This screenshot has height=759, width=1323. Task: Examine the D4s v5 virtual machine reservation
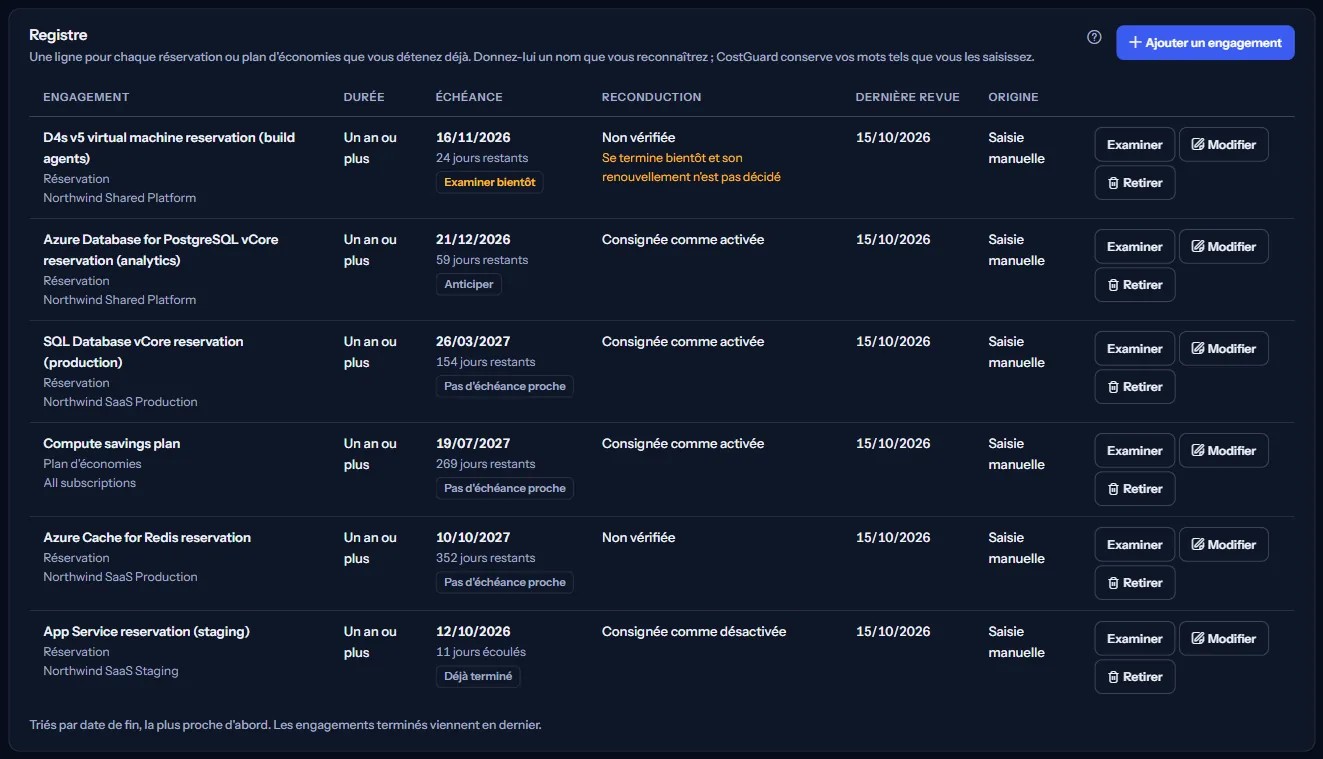[1135, 145]
